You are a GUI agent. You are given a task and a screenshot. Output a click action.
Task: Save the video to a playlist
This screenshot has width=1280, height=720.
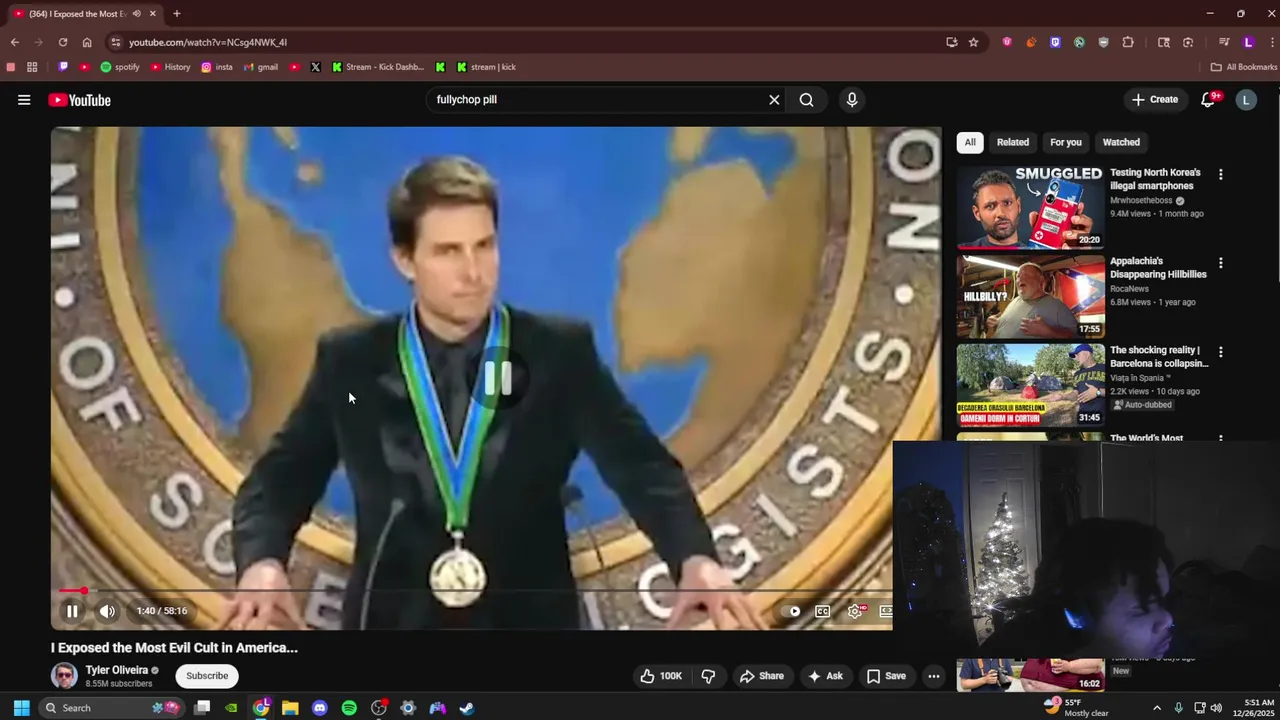click(x=886, y=676)
